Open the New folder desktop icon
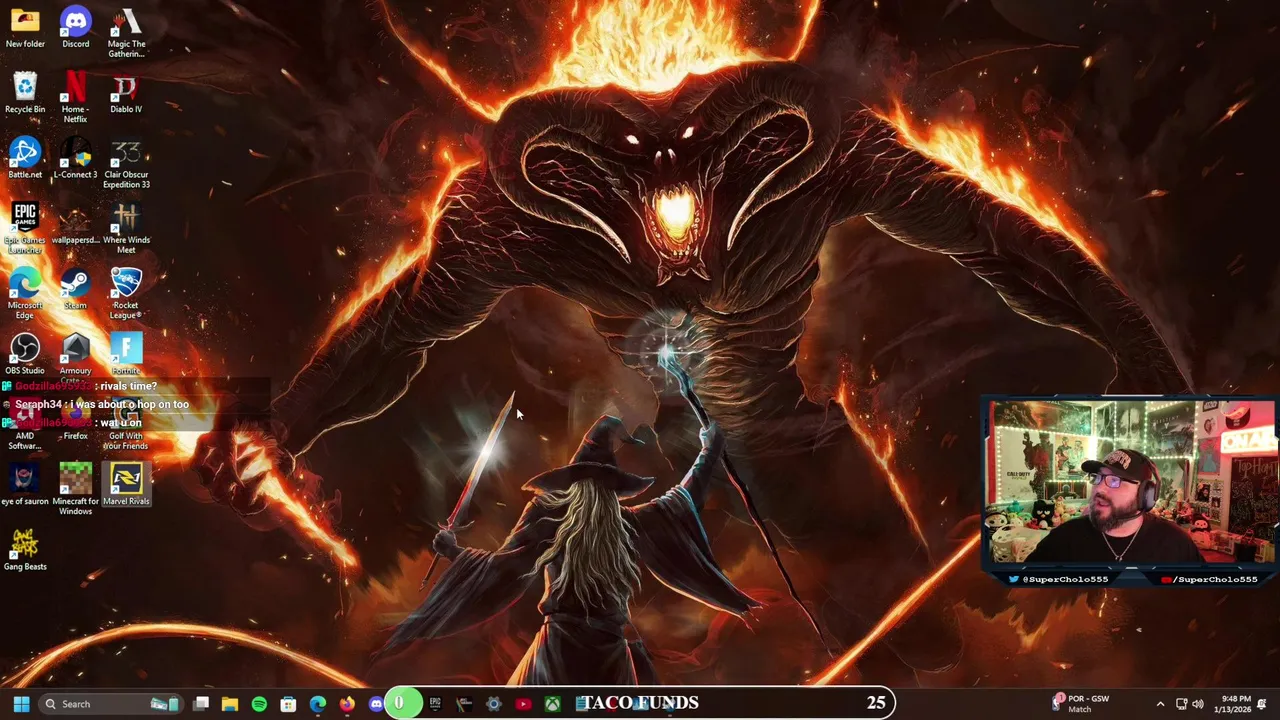 point(25,28)
